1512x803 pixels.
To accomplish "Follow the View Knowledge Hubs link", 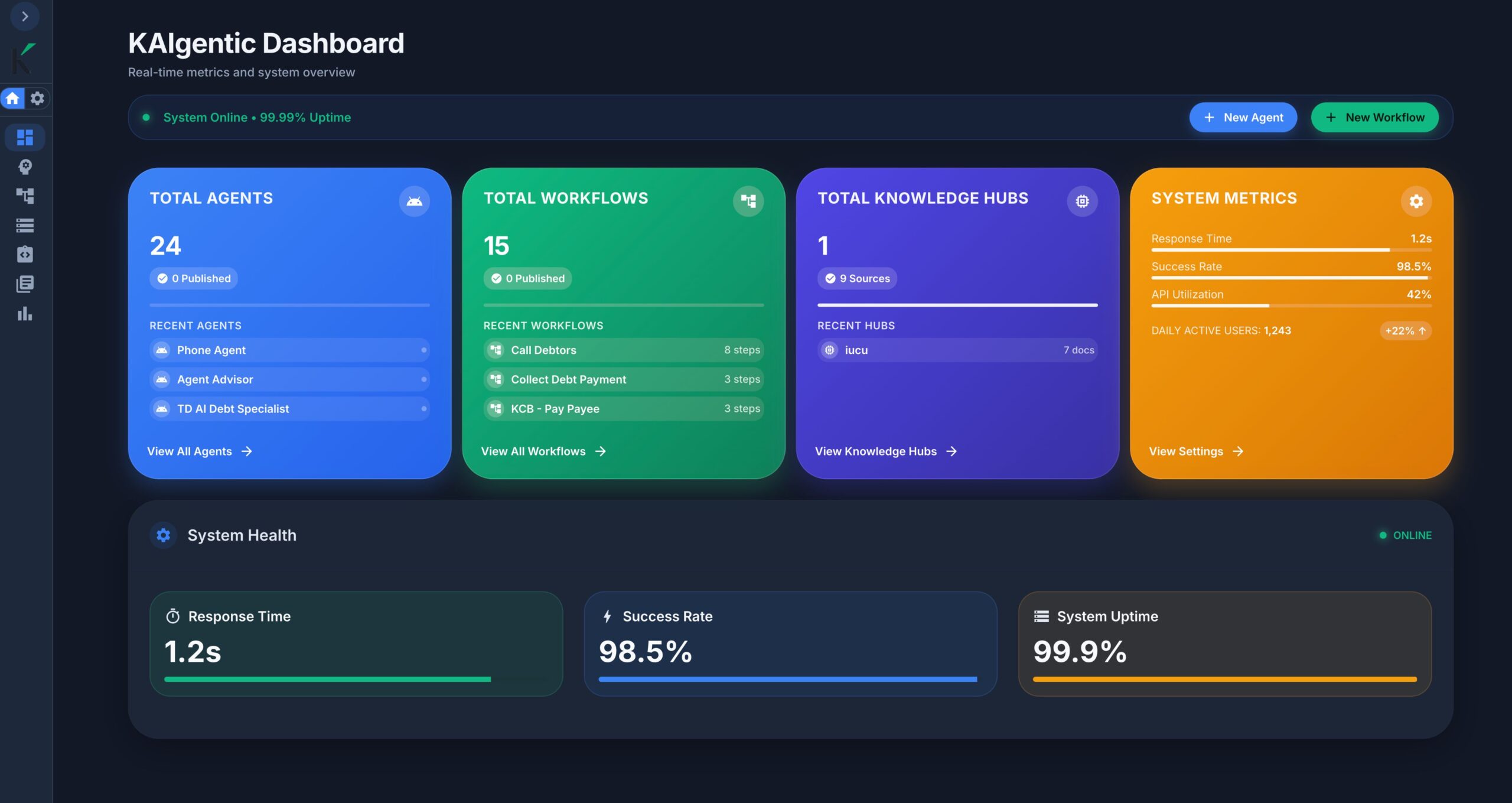I will [886, 451].
